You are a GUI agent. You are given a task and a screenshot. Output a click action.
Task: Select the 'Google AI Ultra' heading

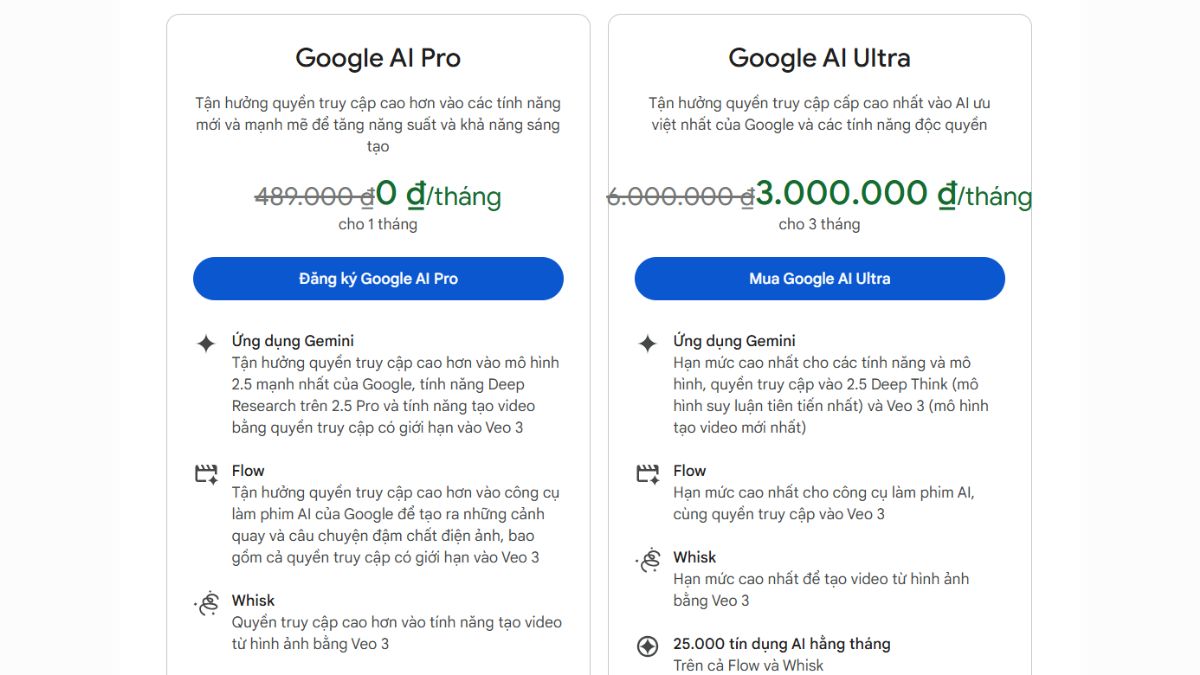(x=819, y=58)
